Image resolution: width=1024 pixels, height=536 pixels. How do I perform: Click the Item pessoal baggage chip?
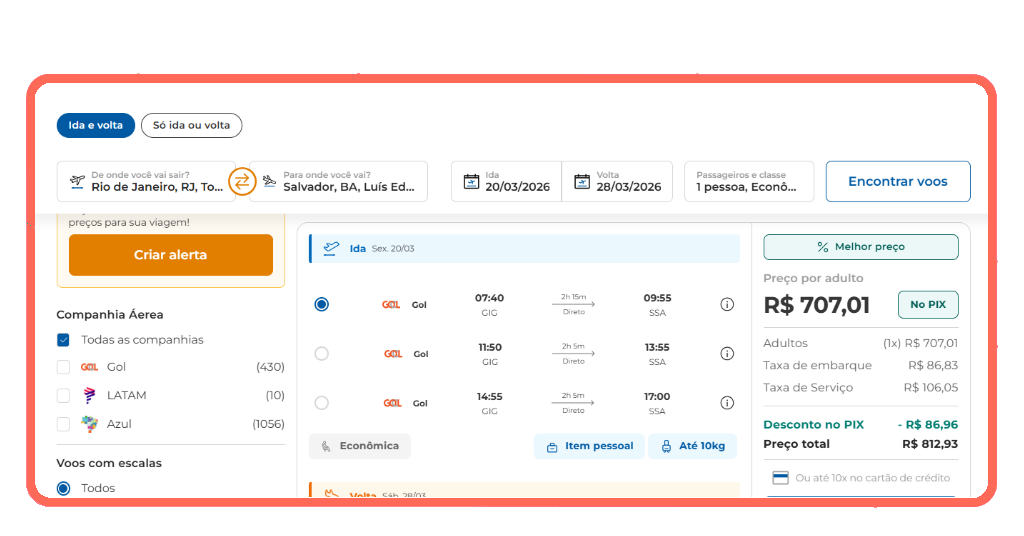589,446
